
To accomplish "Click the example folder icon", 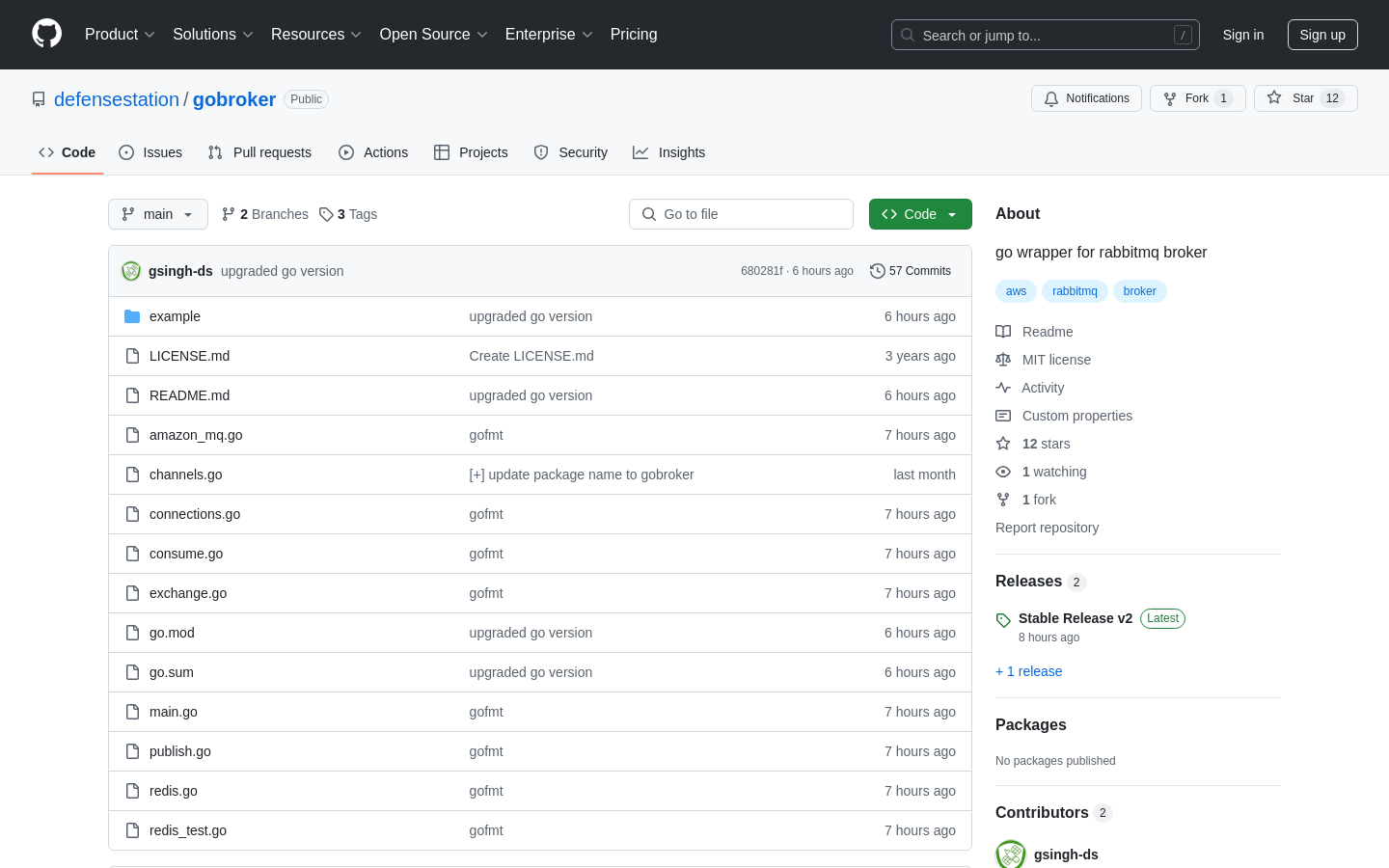I will point(132,316).
